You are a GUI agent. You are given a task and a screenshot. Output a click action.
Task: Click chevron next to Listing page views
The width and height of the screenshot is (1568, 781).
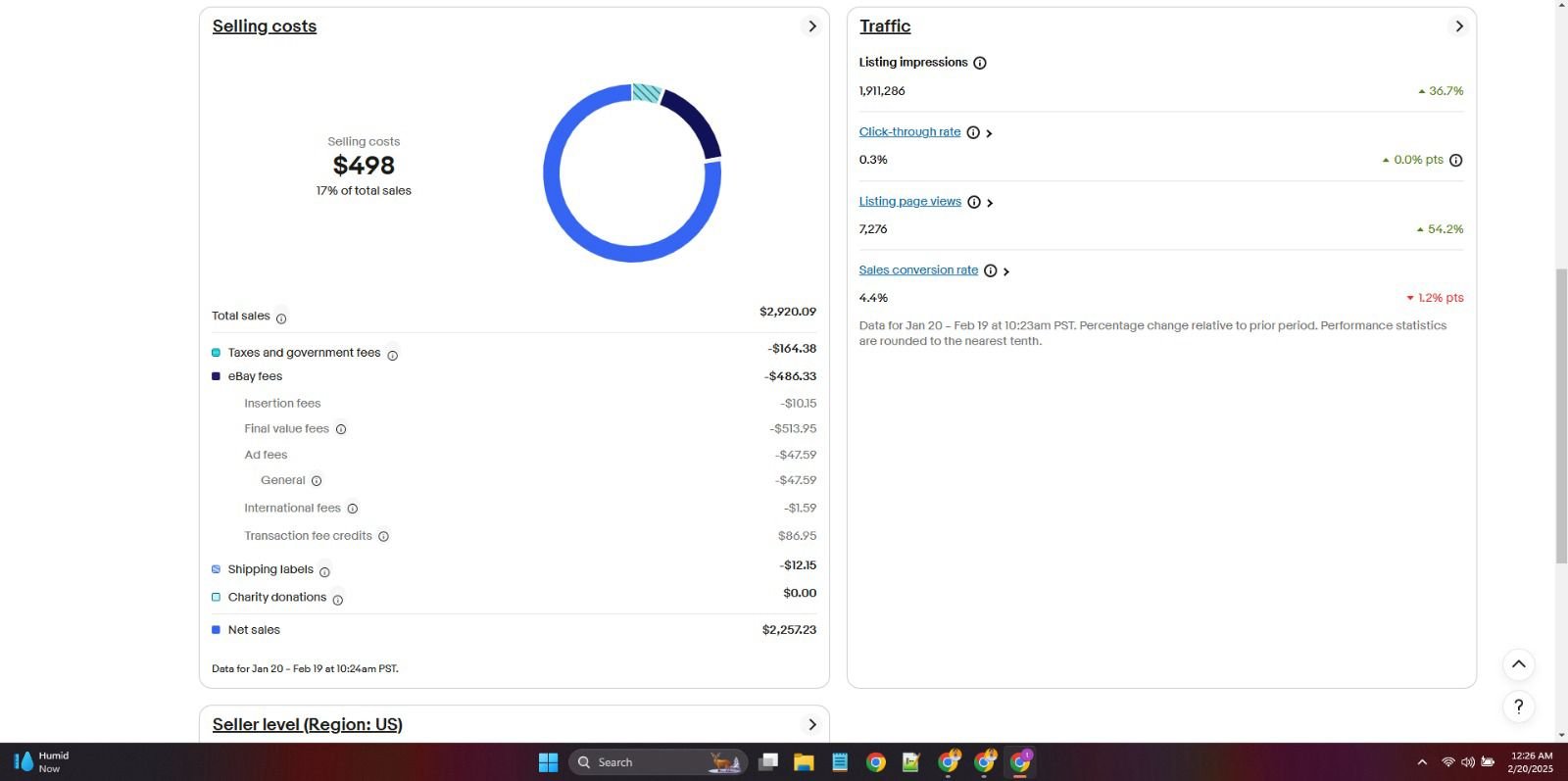[x=990, y=203]
